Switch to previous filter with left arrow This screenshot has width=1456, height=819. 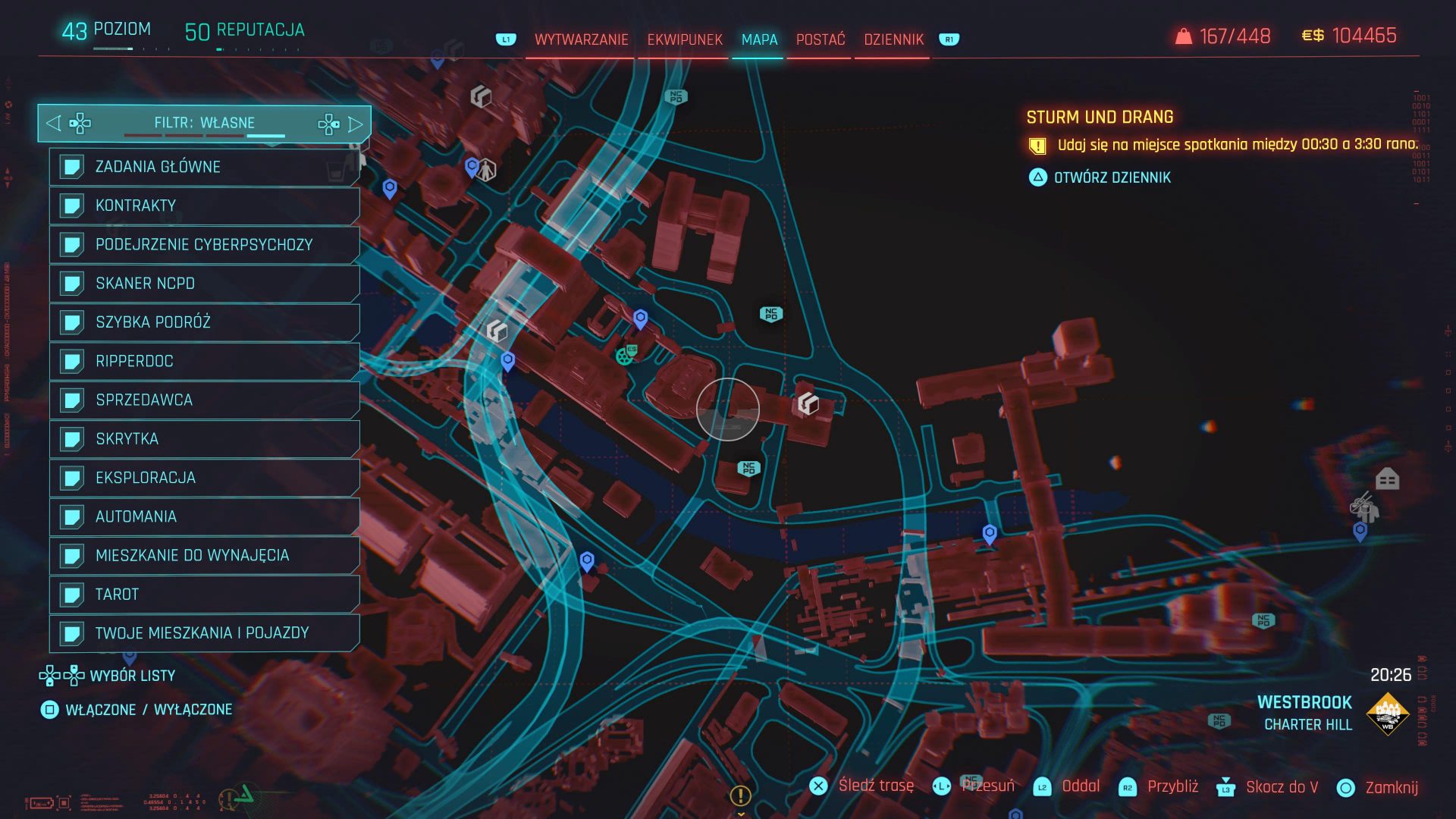[53, 123]
